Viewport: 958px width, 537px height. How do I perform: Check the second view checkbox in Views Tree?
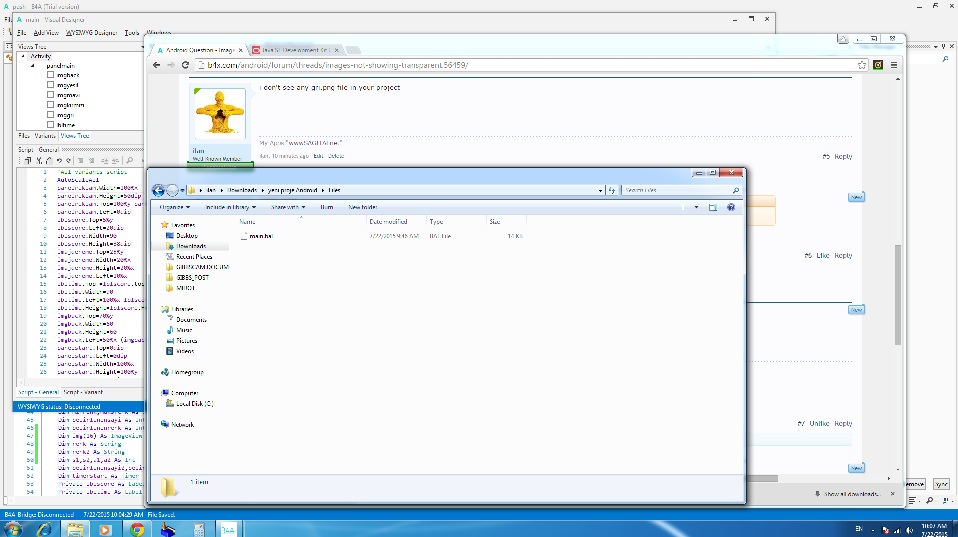tap(51, 85)
